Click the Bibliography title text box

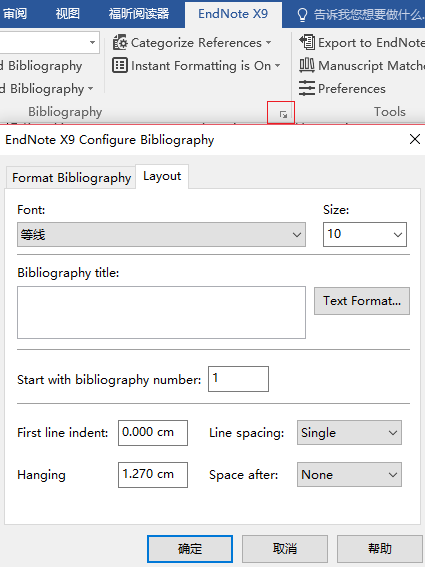161,312
